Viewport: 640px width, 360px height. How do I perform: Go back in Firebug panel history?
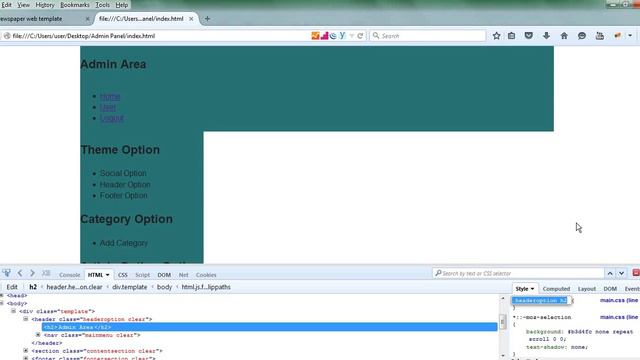[20, 273]
